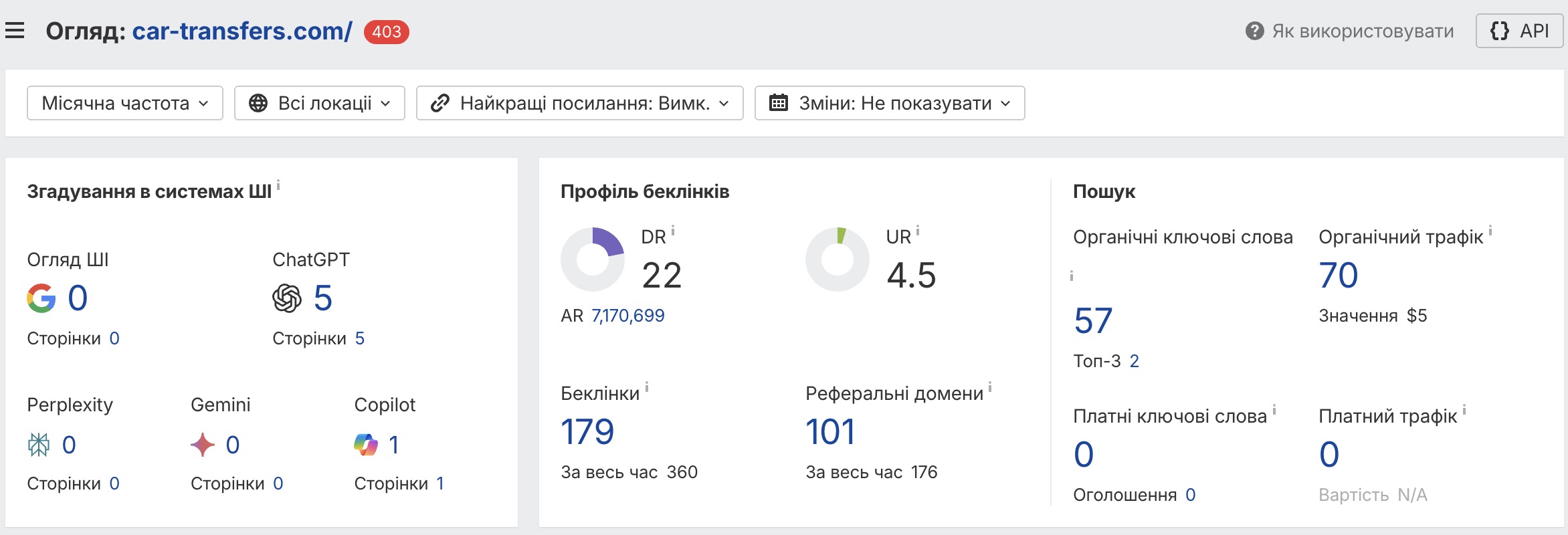1568x535 pixels.
Task: Click the ChatGPT logo icon
Action: (287, 298)
